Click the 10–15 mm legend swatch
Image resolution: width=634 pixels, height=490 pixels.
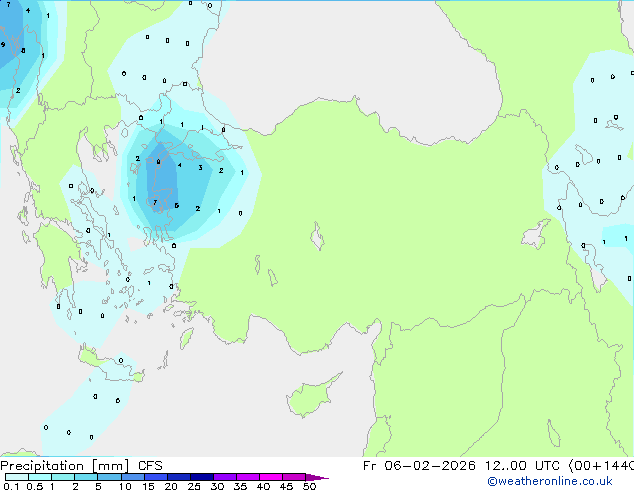(x=133, y=477)
